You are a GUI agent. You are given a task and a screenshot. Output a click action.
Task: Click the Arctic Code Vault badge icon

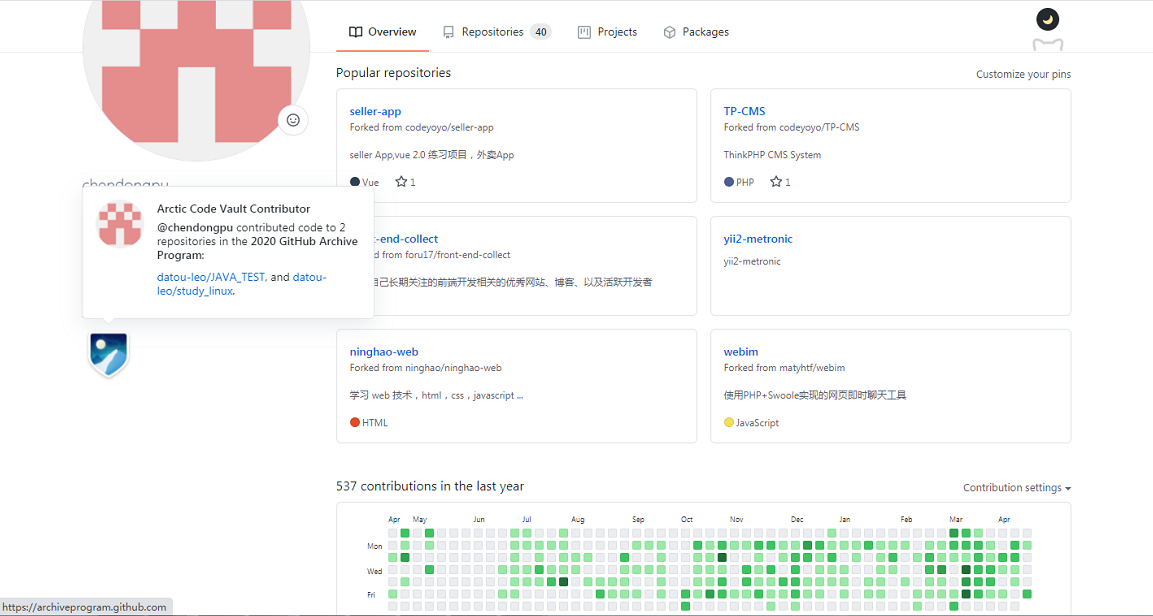tap(108, 355)
